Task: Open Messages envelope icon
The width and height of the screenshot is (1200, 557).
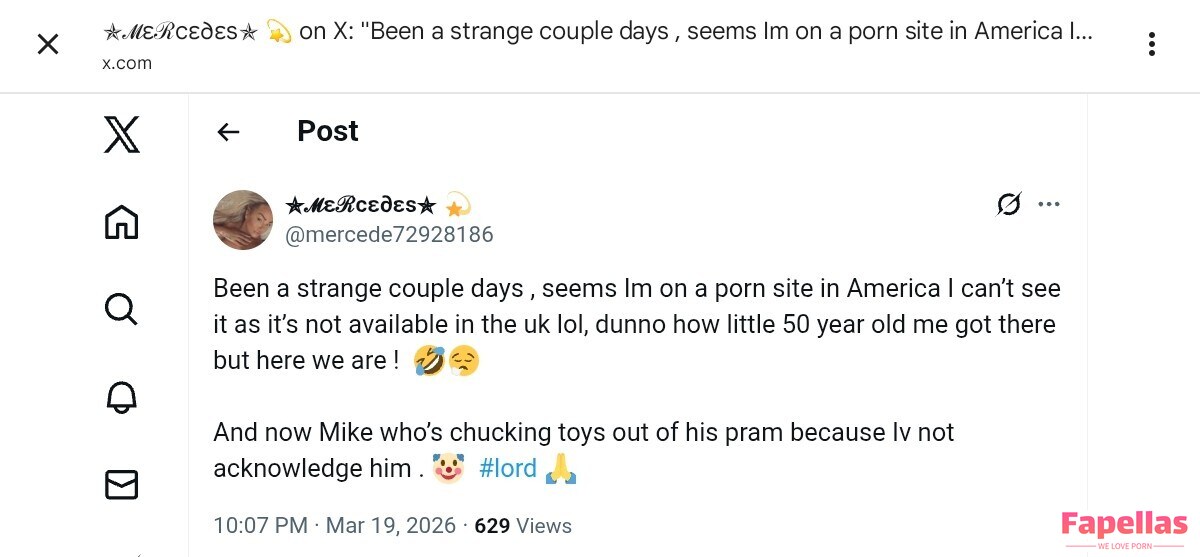Action: [121, 485]
